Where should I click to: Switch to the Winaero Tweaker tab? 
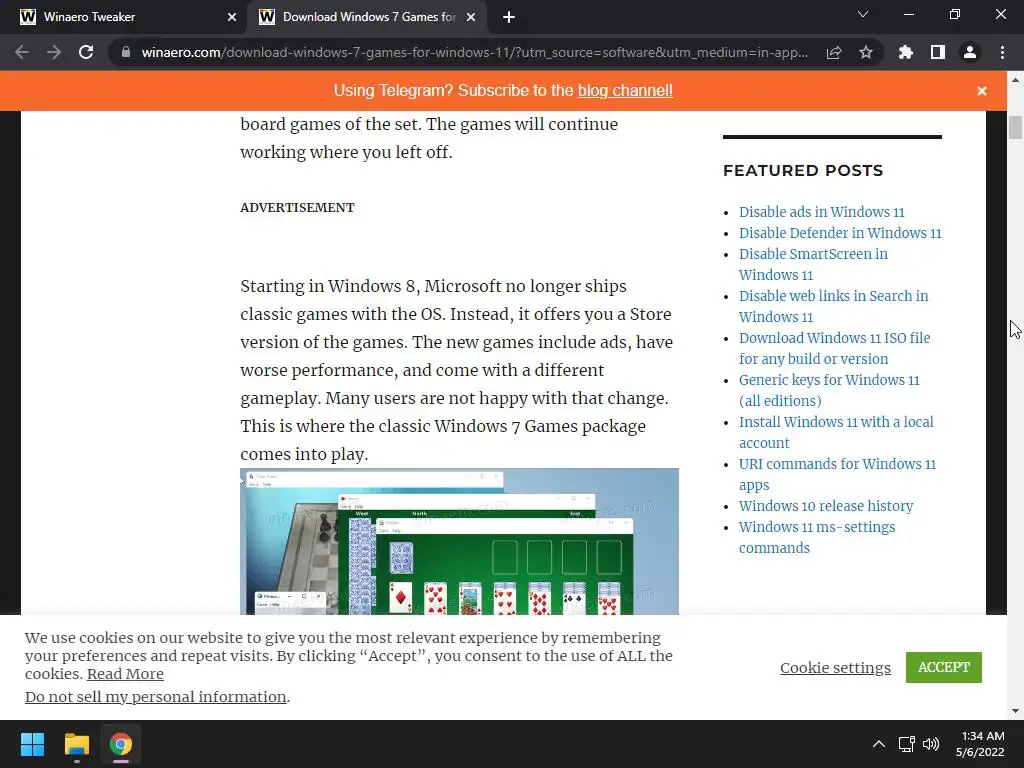coord(123,17)
